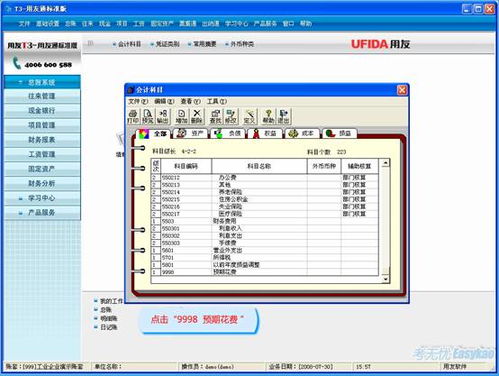
Task: Open 财务报表 in the sidebar
Action: point(42,140)
